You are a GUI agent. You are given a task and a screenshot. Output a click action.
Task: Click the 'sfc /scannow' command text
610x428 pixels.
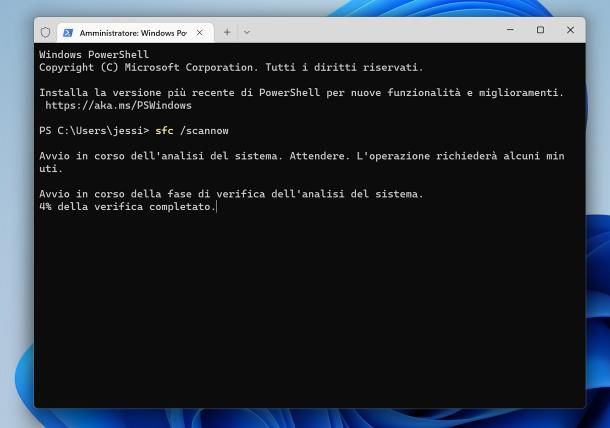[x=192, y=130]
